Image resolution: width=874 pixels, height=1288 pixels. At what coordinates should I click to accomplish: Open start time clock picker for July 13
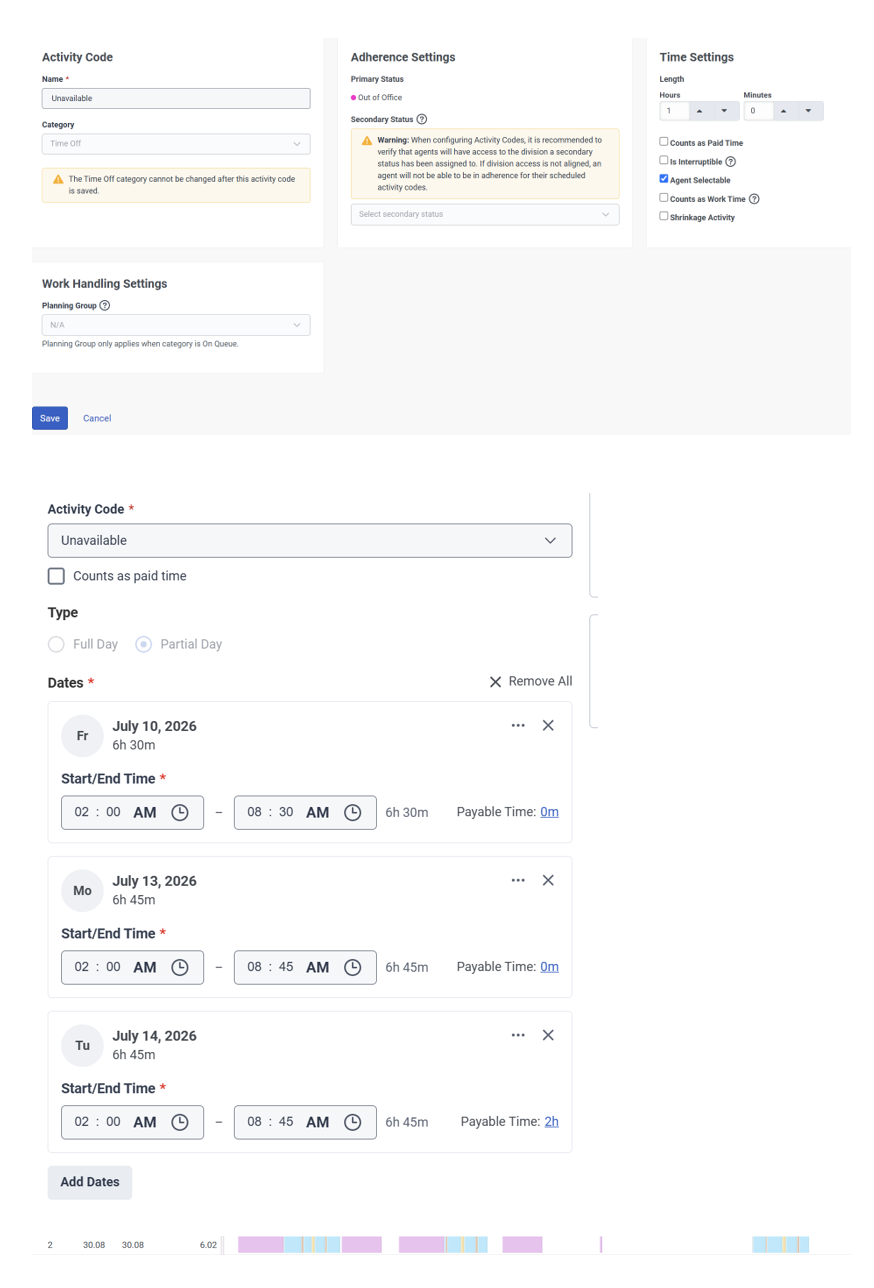180,968
